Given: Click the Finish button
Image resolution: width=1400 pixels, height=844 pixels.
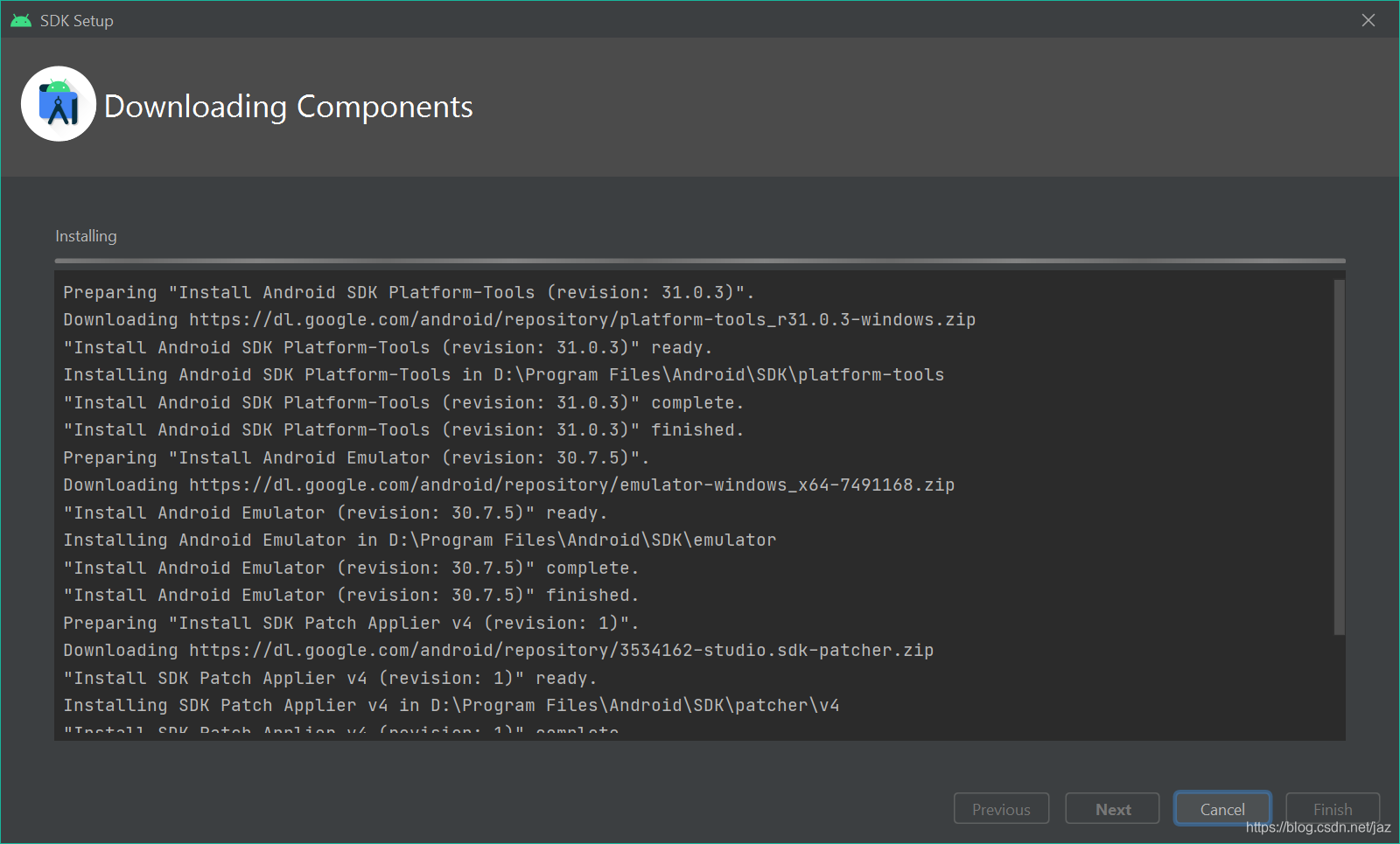Looking at the screenshot, I should (1333, 809).
